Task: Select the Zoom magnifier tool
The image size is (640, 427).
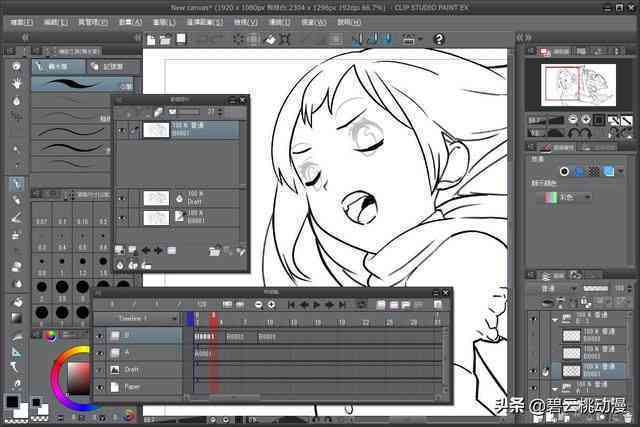Action: click(x=16, y=66)
